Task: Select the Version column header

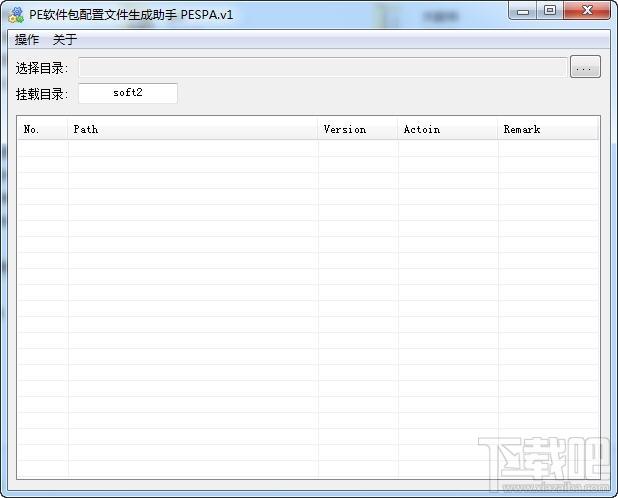Action: pyautogui.click(x=358, y=129)
